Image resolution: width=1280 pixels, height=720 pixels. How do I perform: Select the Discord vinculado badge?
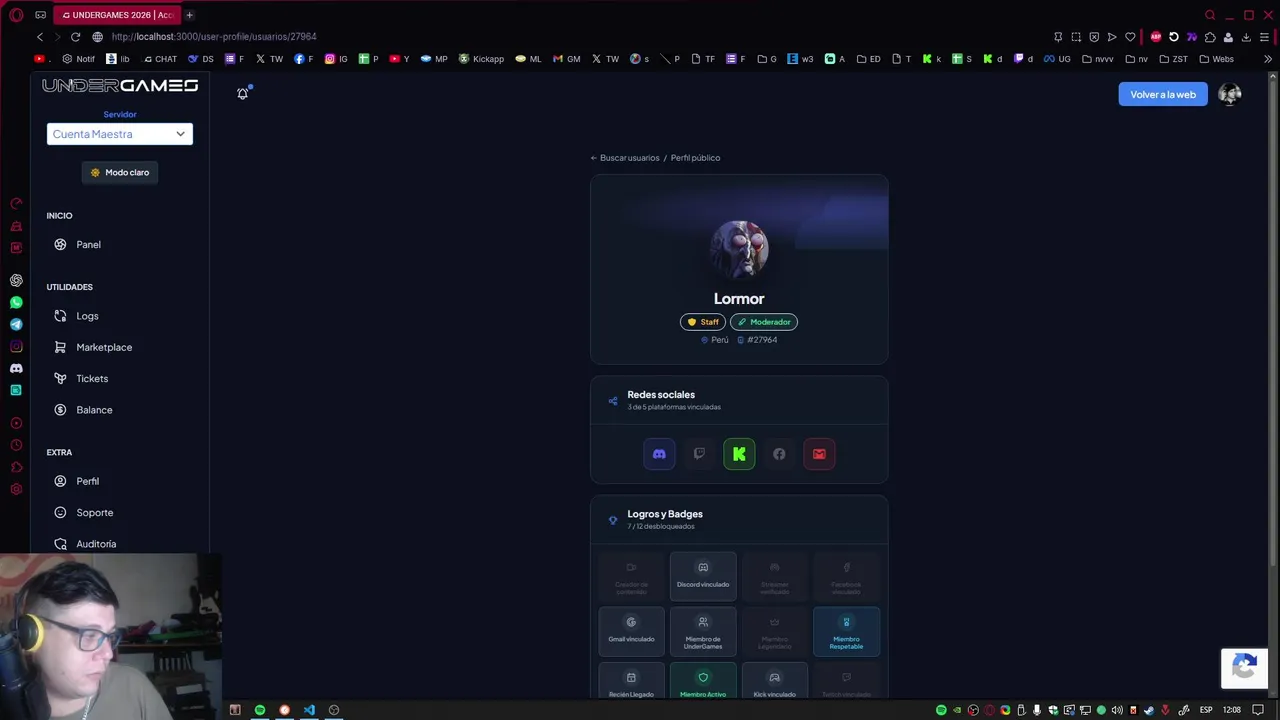[703, 576]
